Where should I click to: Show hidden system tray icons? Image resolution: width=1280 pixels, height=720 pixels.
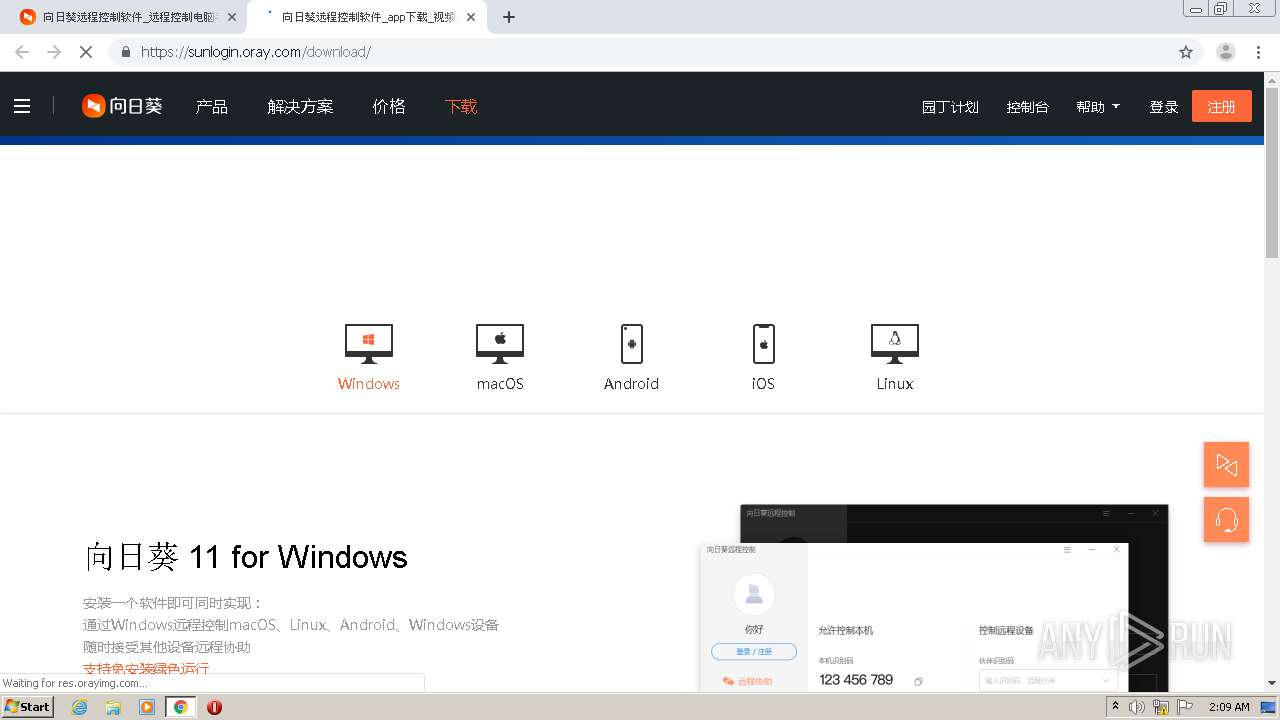pyautogui.click(x=1115, y=707)
